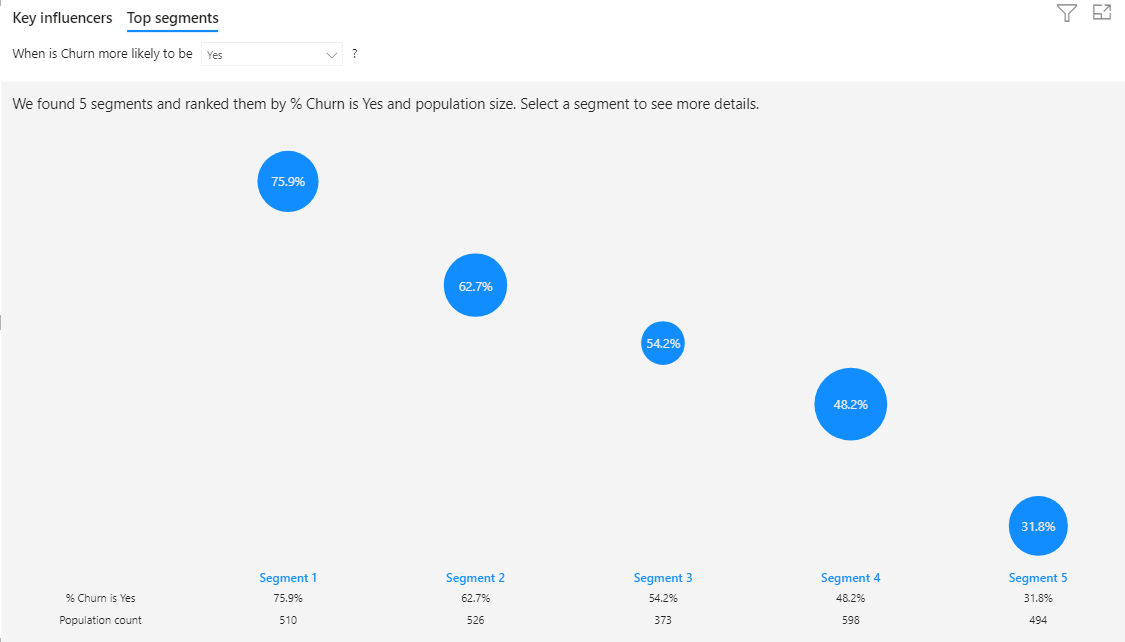Click Segment 1 population count 510
The height and width of the screenshot is (642, 1125).
(x=288, y=620)
